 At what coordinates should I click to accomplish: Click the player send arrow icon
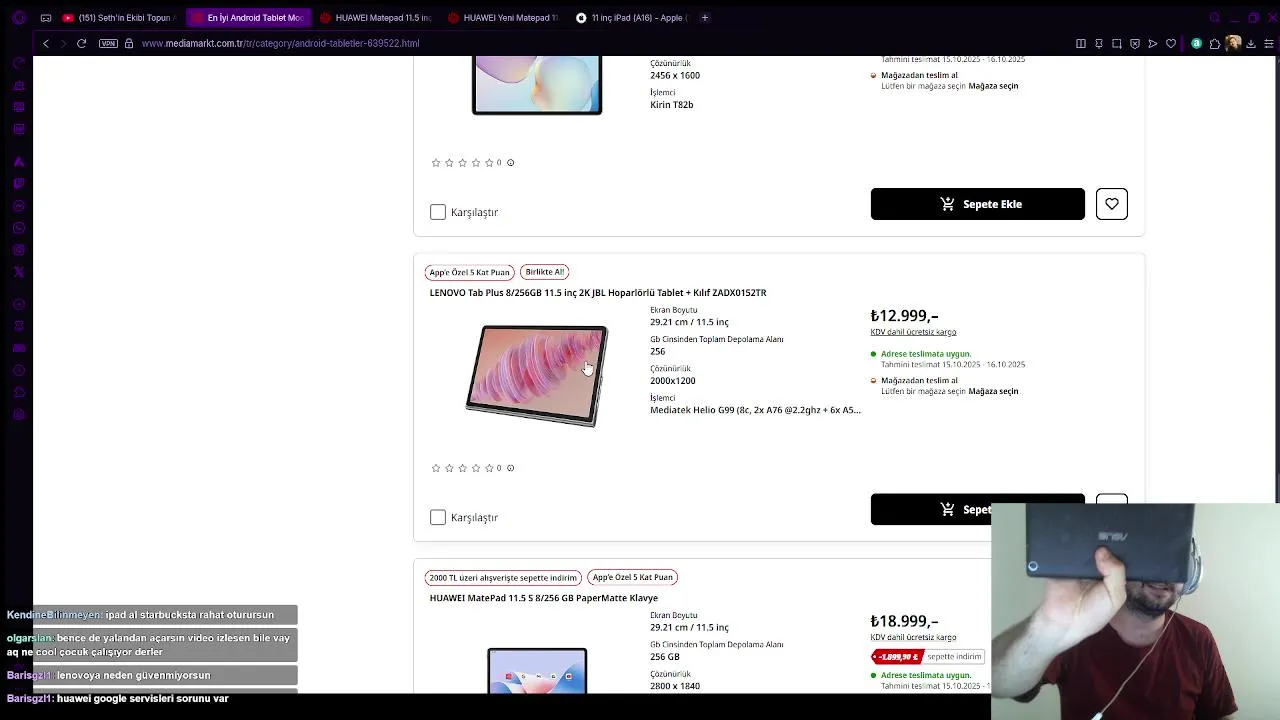pos(1153,43)
